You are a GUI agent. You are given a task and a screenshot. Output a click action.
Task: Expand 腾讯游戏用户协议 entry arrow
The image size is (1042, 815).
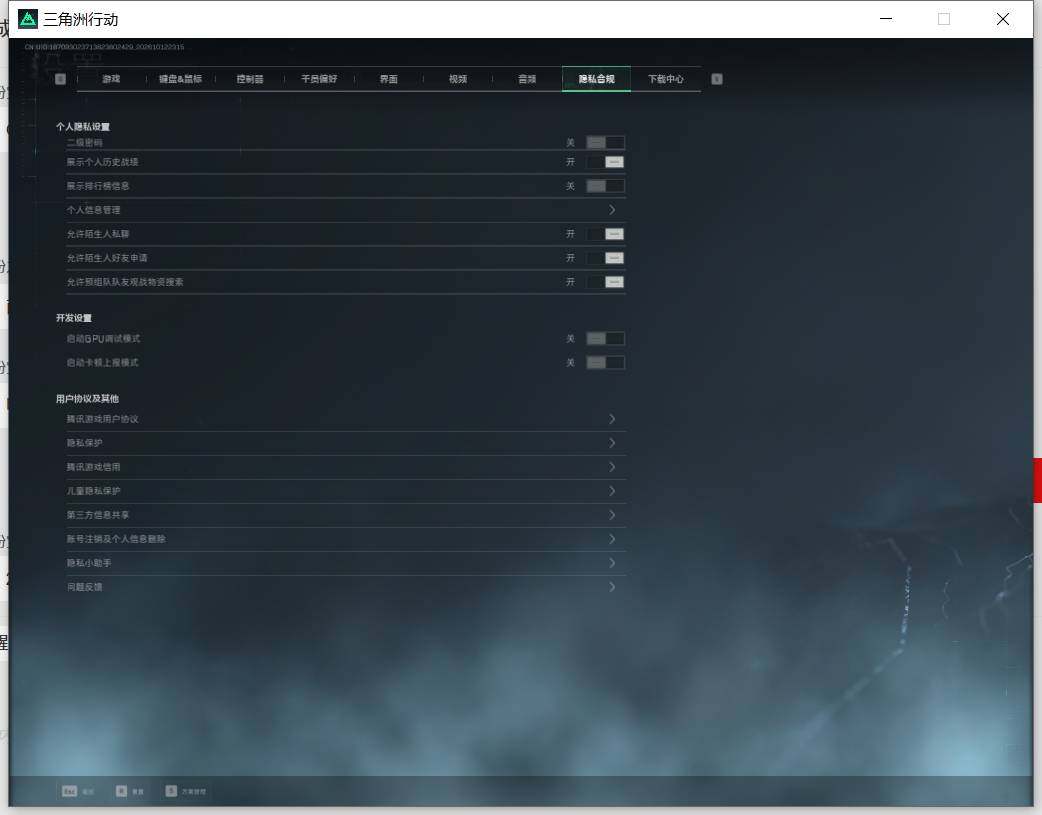tap(612, 419)
